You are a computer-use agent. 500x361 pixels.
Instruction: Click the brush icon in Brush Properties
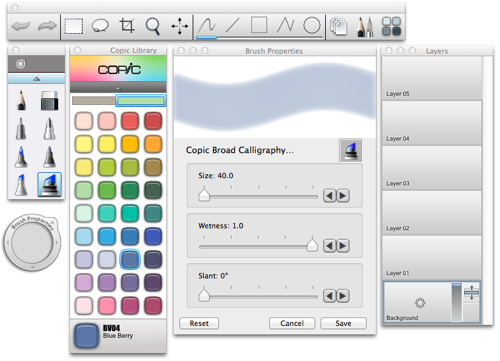351,150
